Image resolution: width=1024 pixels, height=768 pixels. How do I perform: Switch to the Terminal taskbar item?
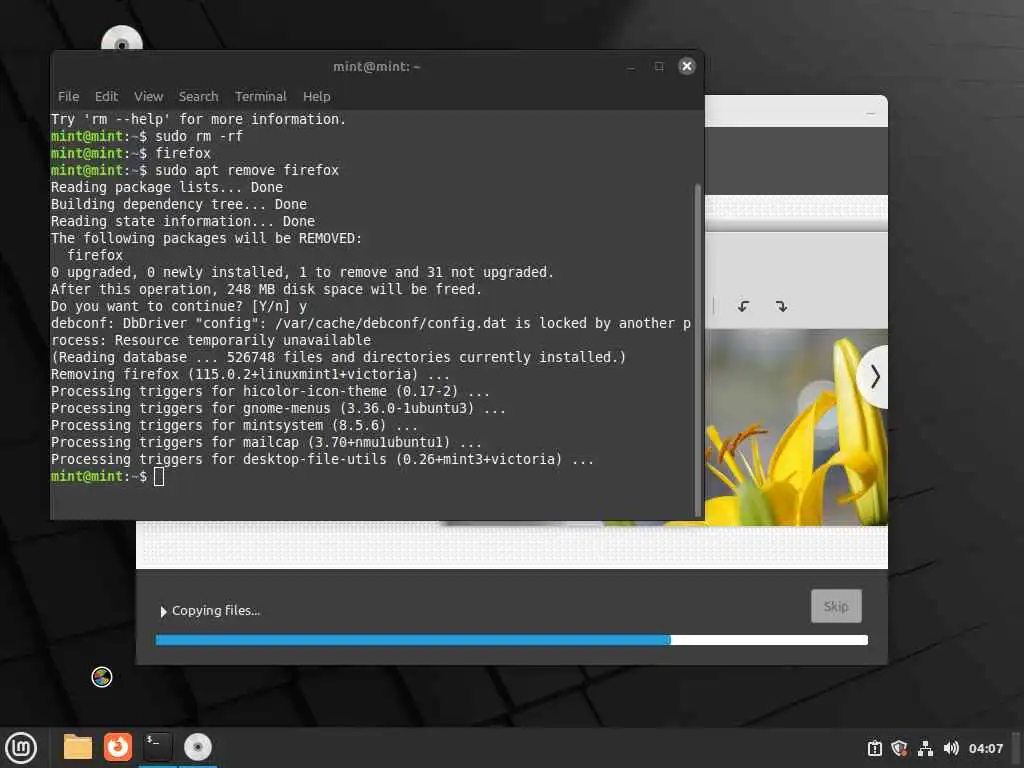157,747
